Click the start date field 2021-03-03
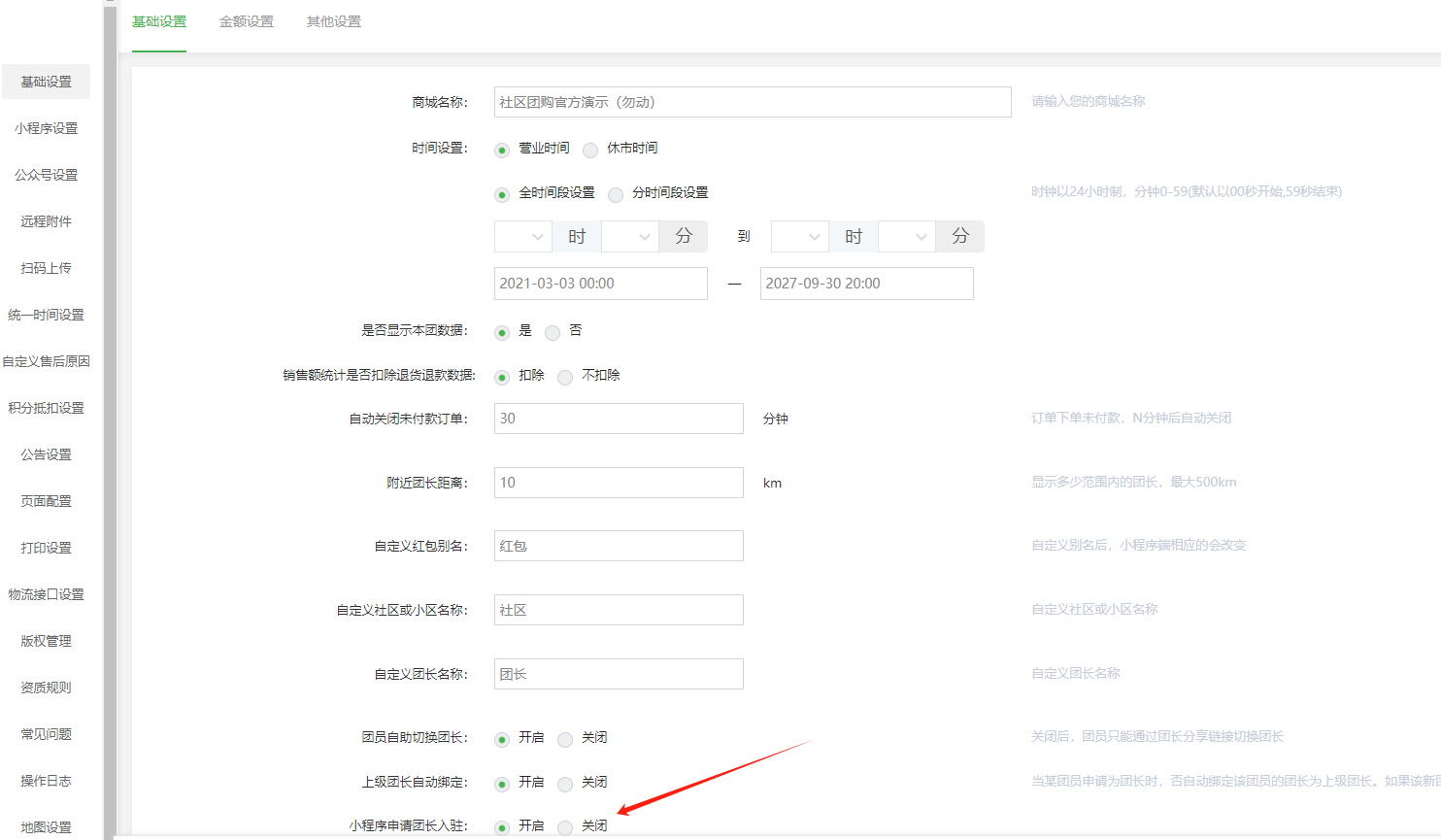Viewport: 1441px width, 840px height. (600, 284)
